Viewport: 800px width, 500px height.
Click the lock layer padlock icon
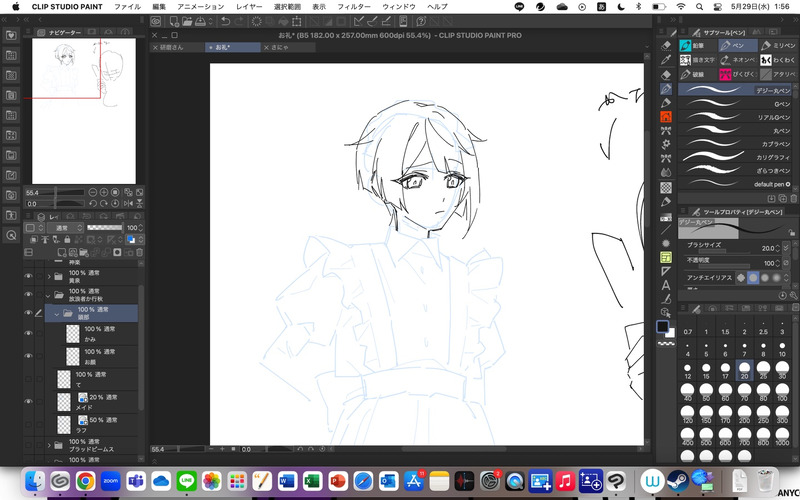(67, 239)
